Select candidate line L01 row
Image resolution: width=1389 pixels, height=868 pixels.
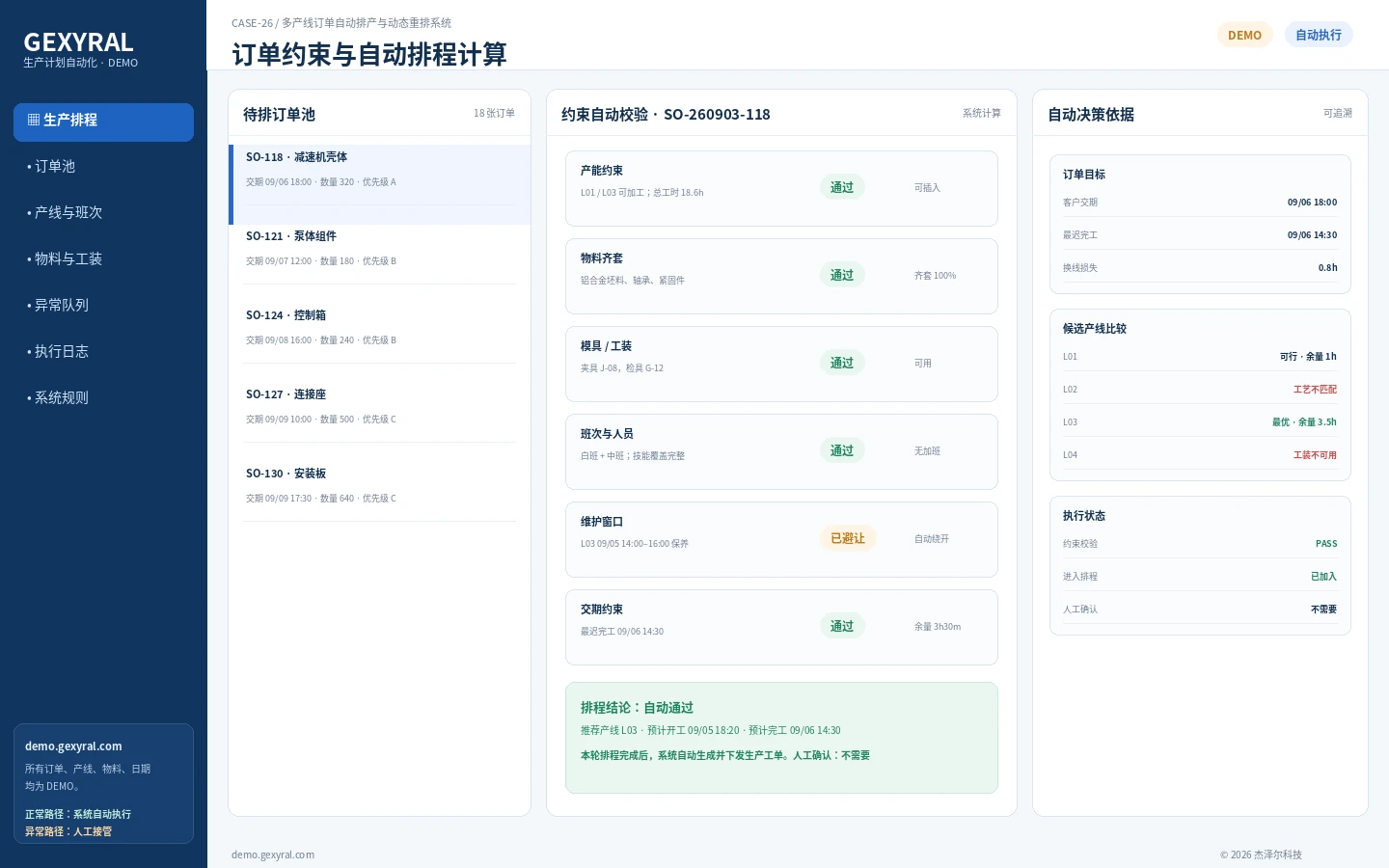1200,357
